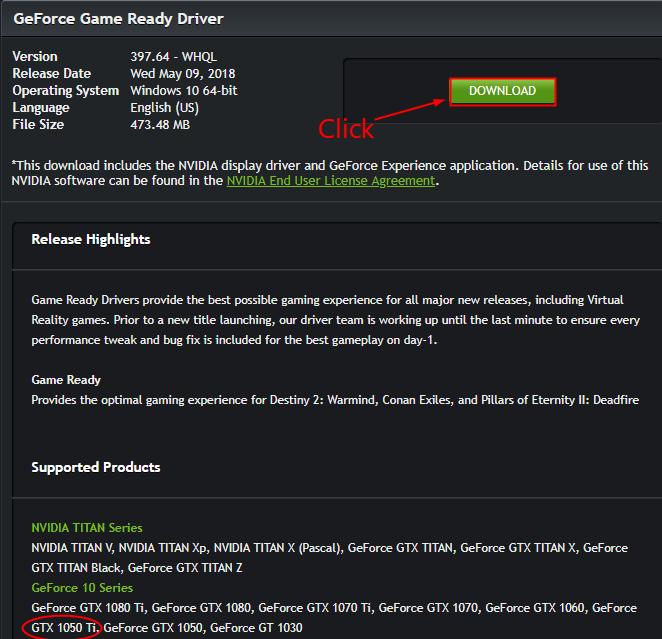
Task: Click the English (US) language value
Action: (164, 107)
